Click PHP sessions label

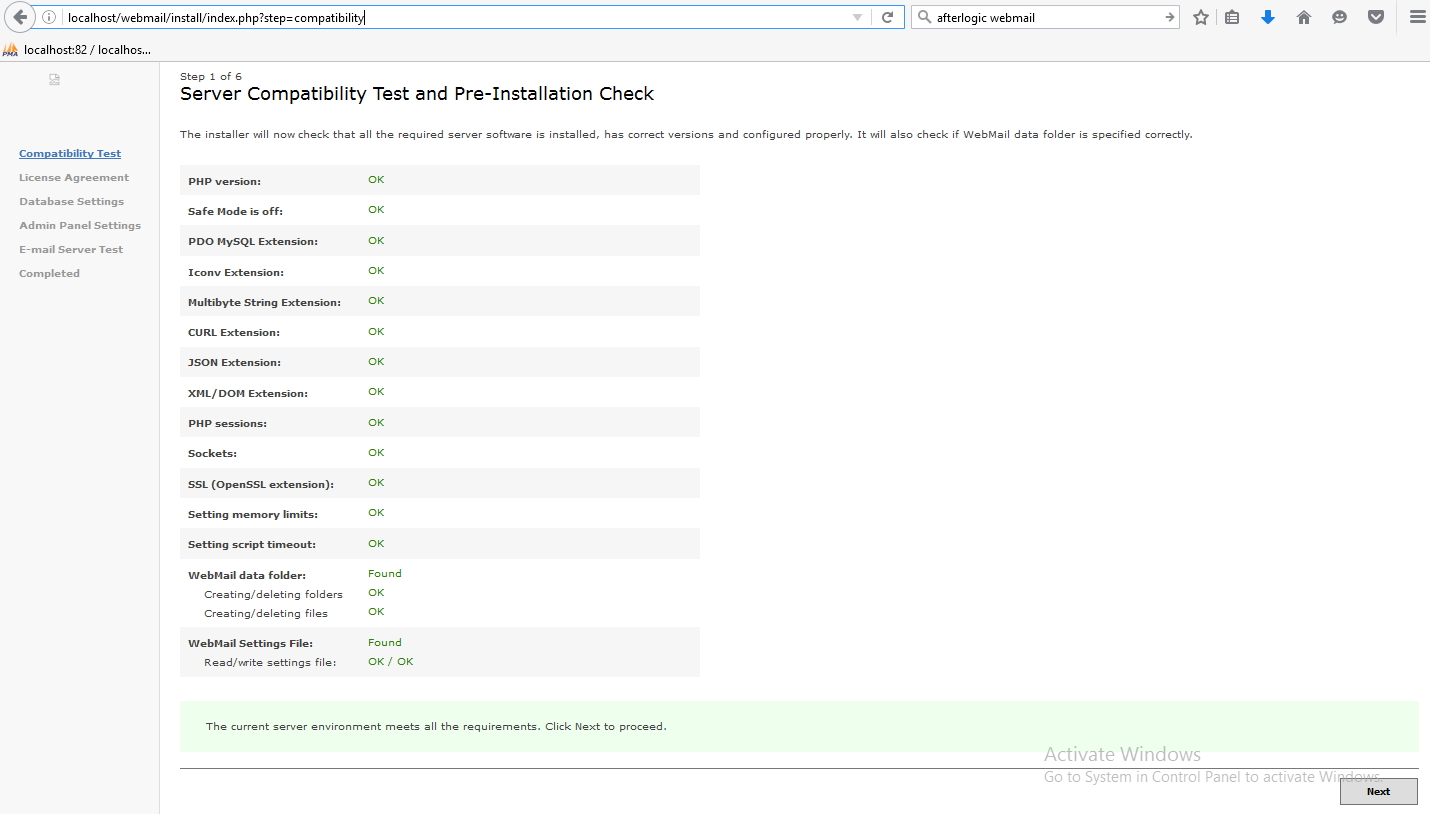(228, 423)
